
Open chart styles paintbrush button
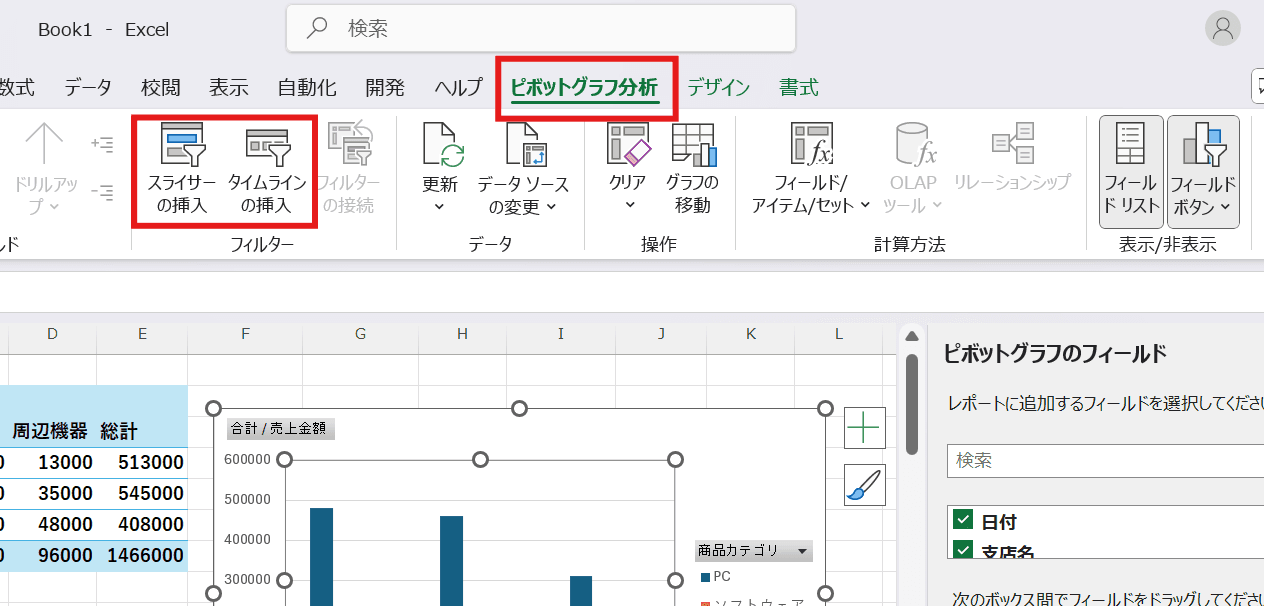tap(864, 485)
